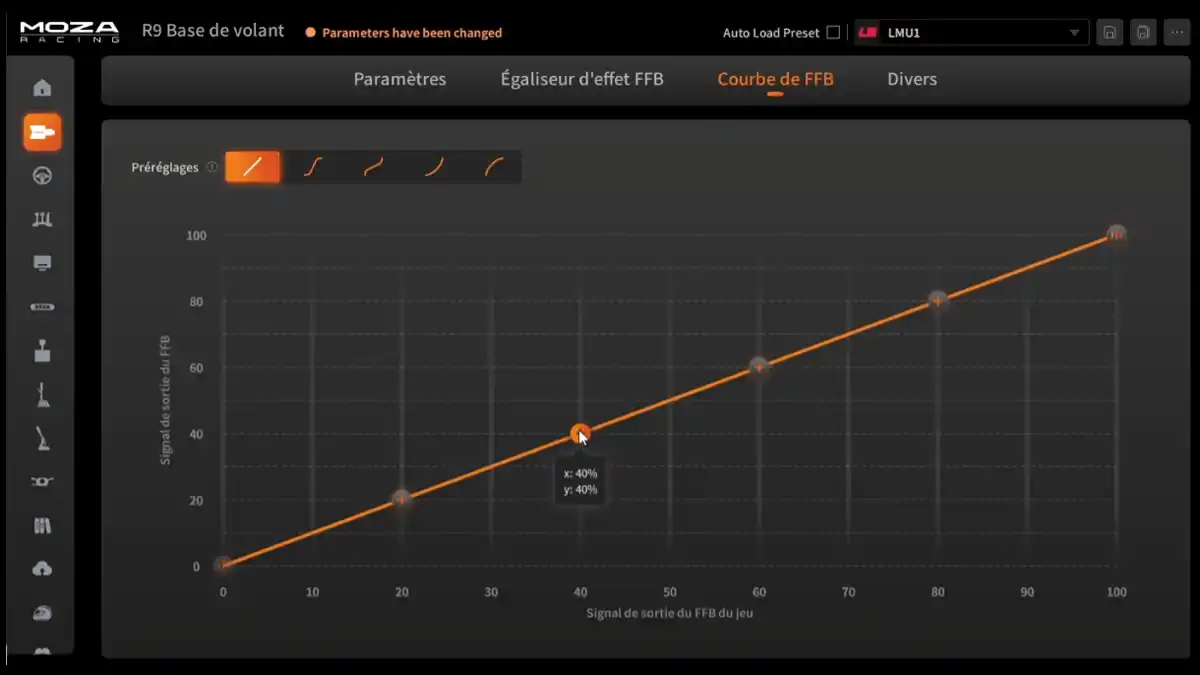The height and width of the screenshot is (675, 1200).
Task: Toggle the Auto Load Preset checkbox
Action: pyautogui.click(x=833, y=33)
